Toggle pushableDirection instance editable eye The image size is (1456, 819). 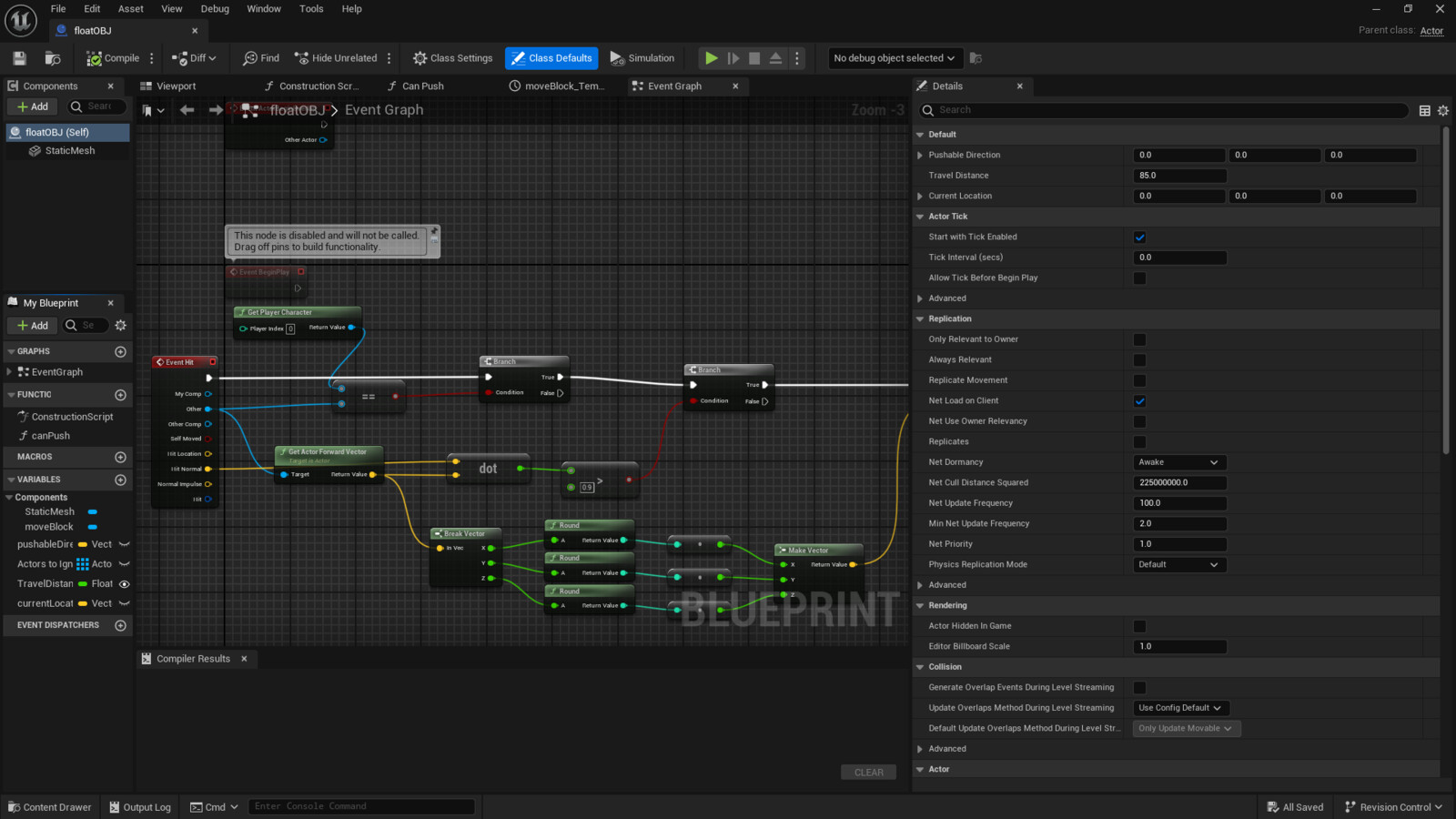(125, 544)
